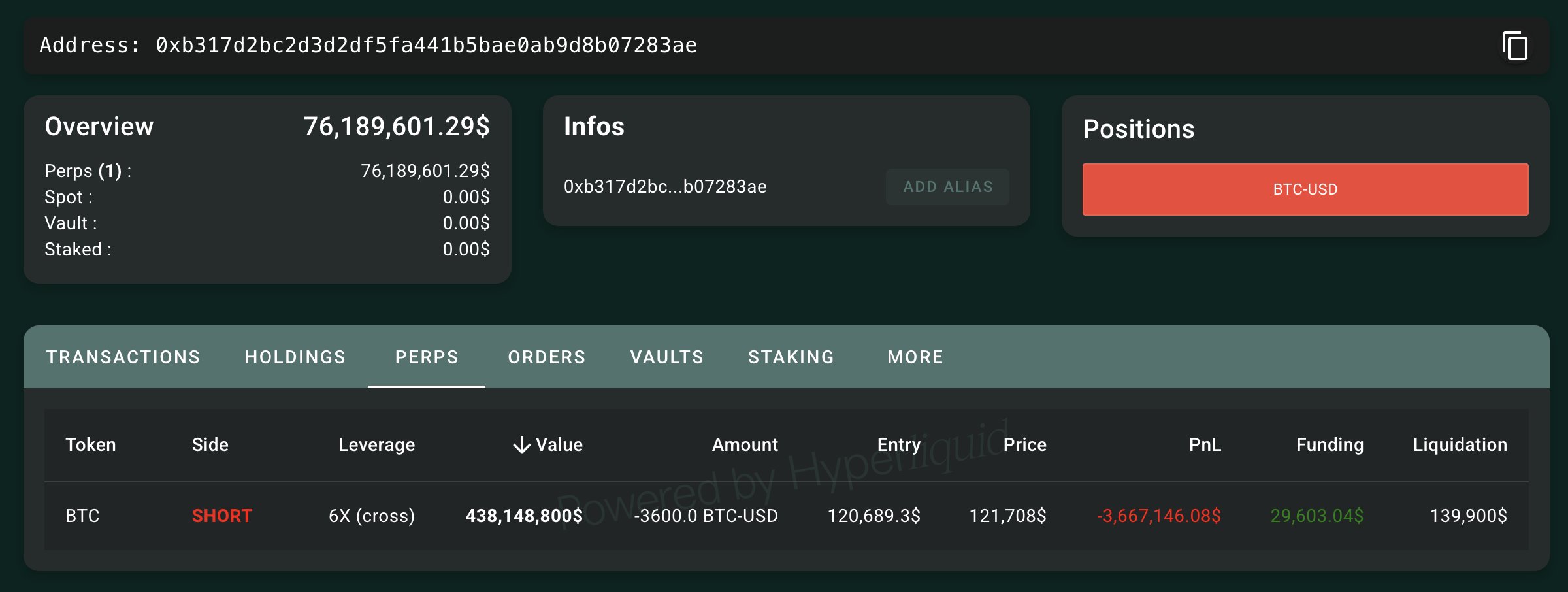Viewport: 1568px width, 592px height.
Task: Sort by the Amount column header
Action: 745,445
